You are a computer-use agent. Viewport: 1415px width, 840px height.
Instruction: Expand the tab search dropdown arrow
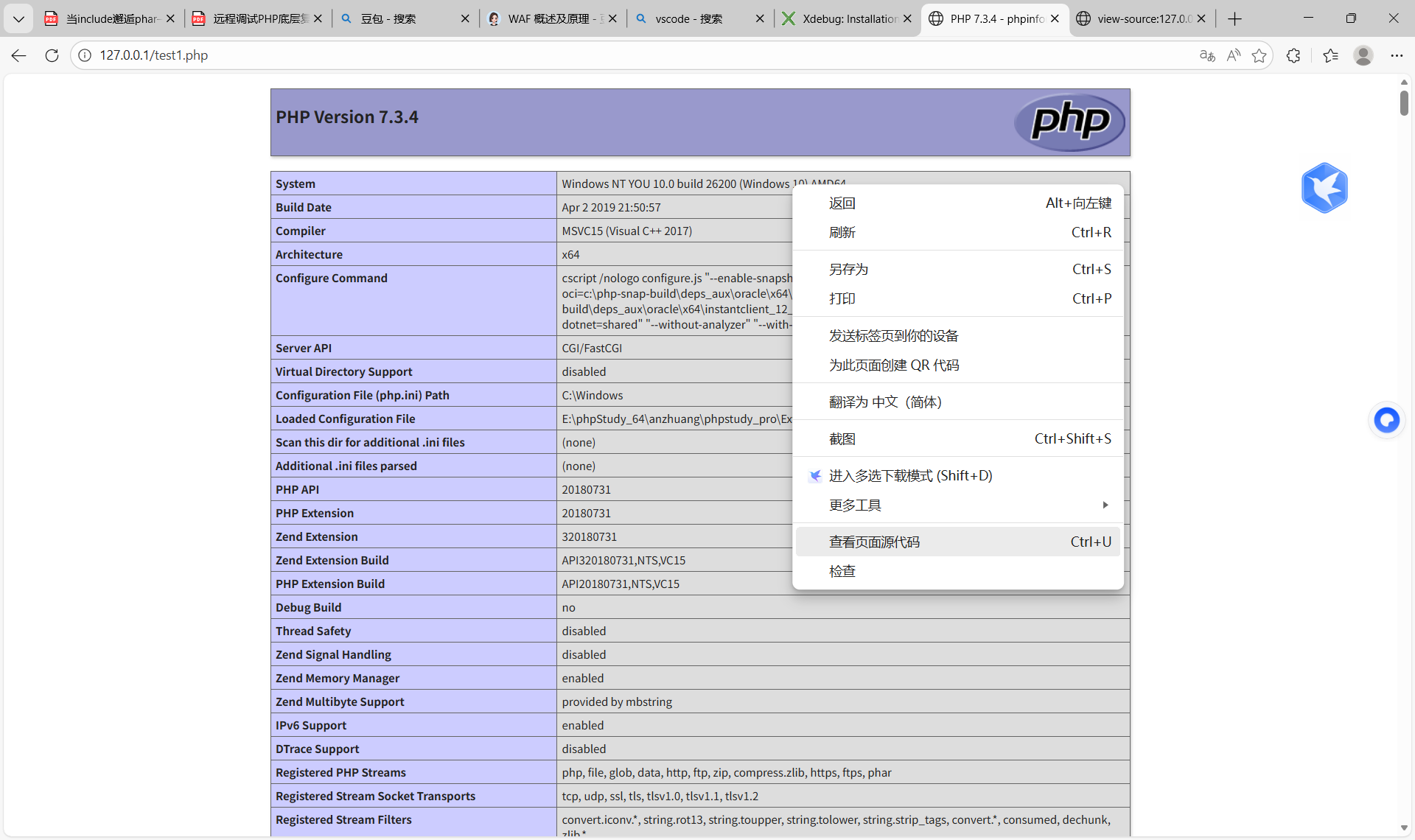(18, 18)
